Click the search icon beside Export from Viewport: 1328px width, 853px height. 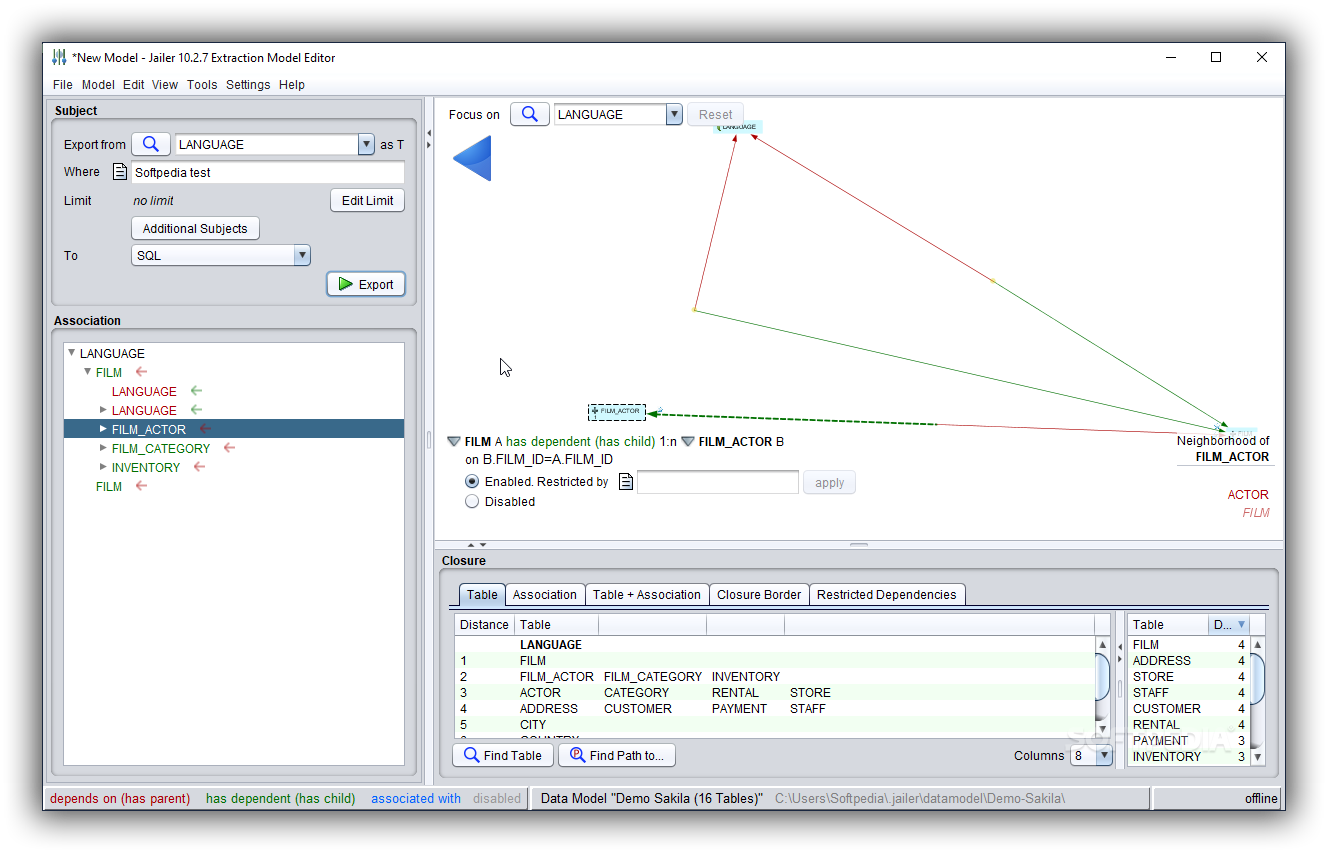click(150, 144)
